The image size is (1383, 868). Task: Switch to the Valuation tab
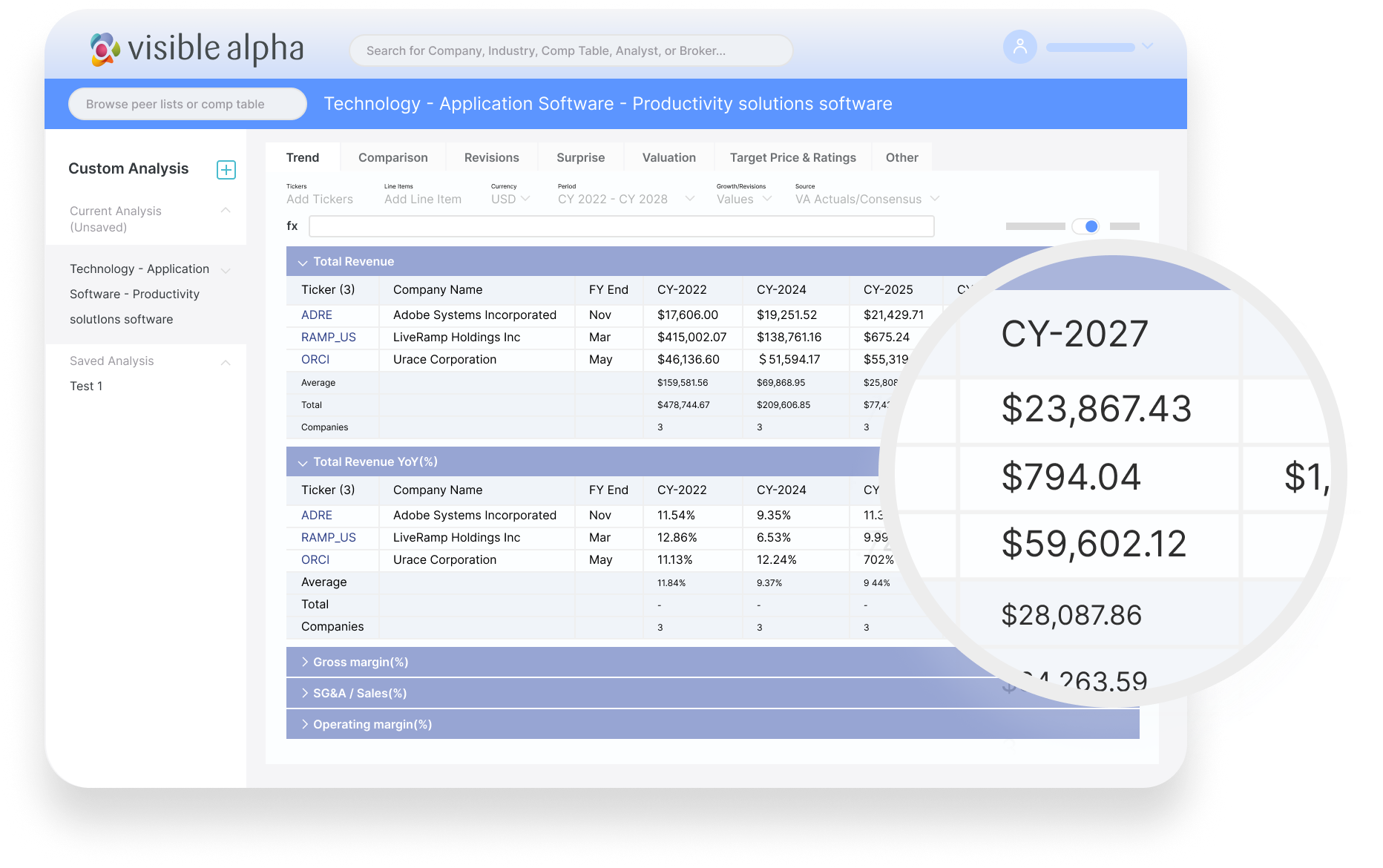pos(669,157)
